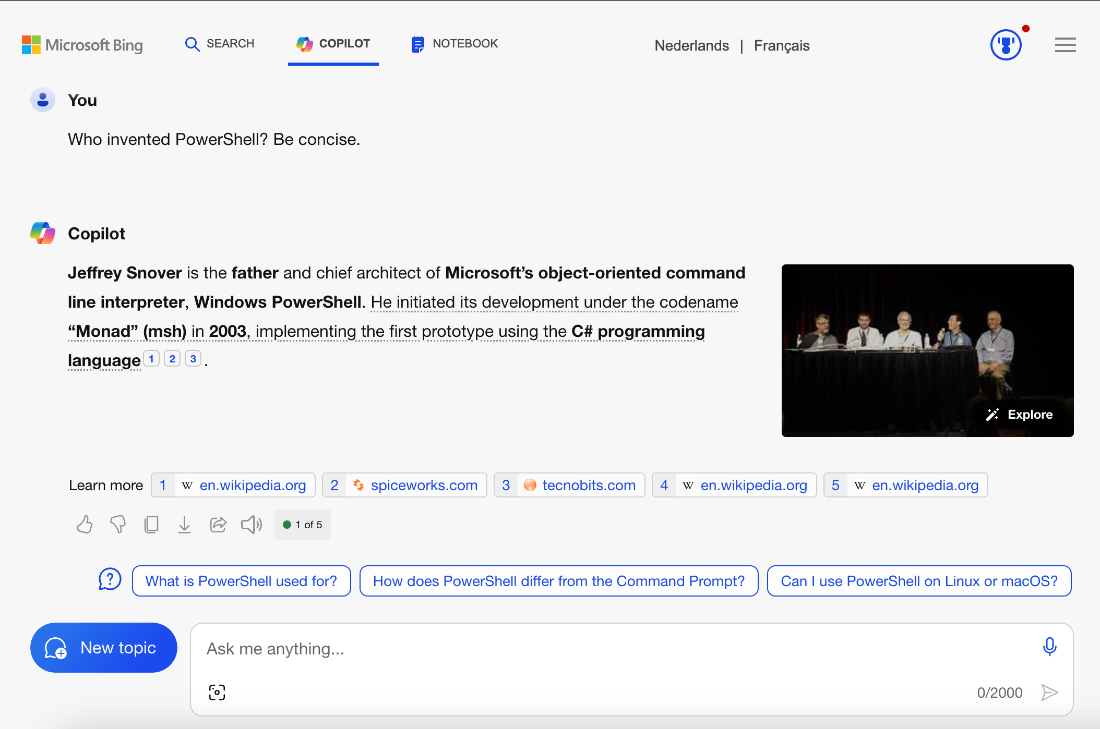The image size is (1100, 729).
Task: Open the hamburger settings menu
Action: [x=1065, y=45]
